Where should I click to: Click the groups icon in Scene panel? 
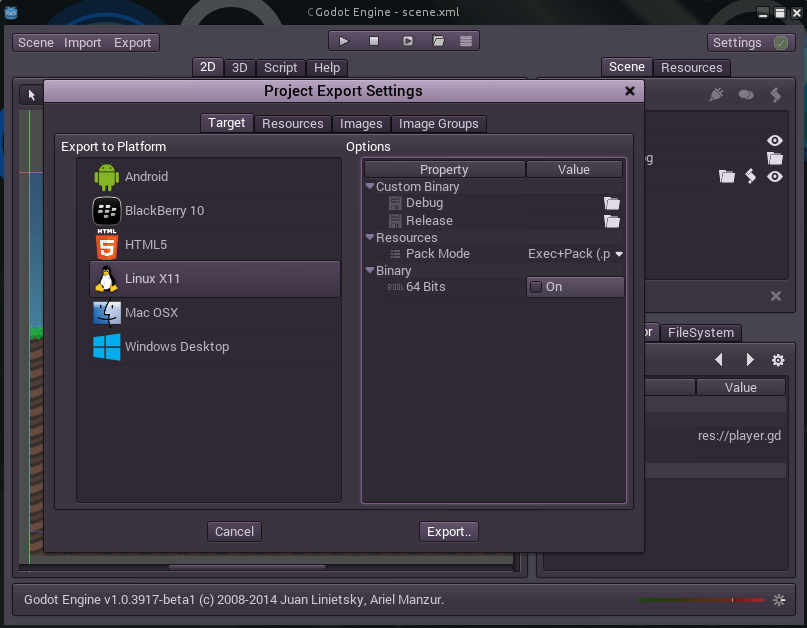[x=746, y=95]
